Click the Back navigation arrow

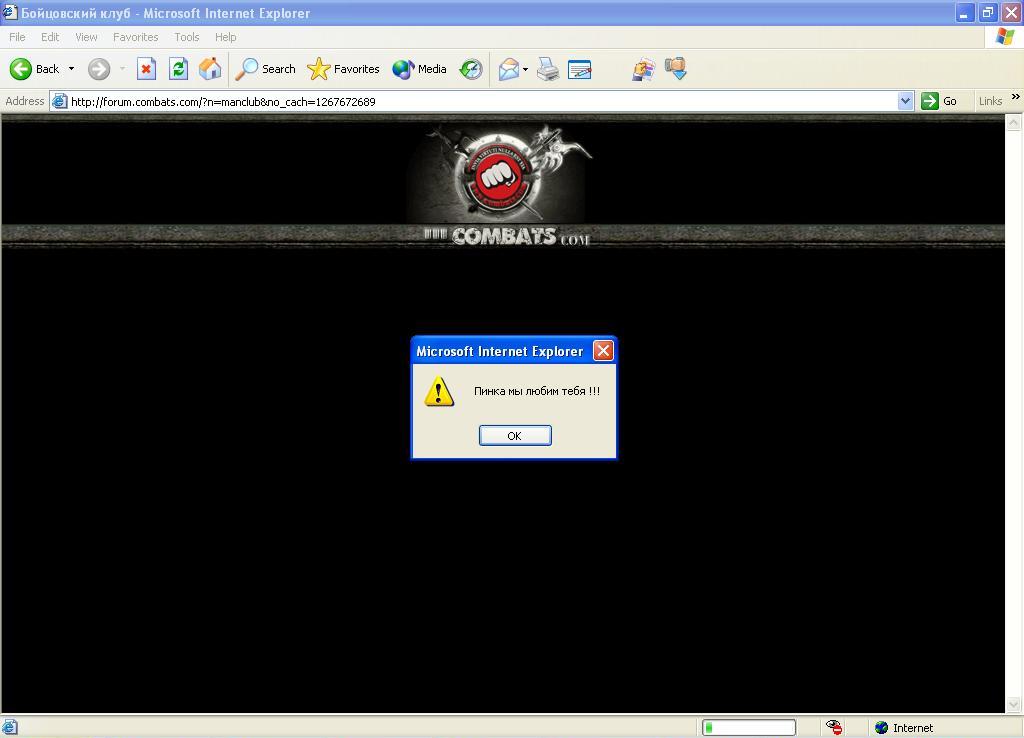point(21,69)
